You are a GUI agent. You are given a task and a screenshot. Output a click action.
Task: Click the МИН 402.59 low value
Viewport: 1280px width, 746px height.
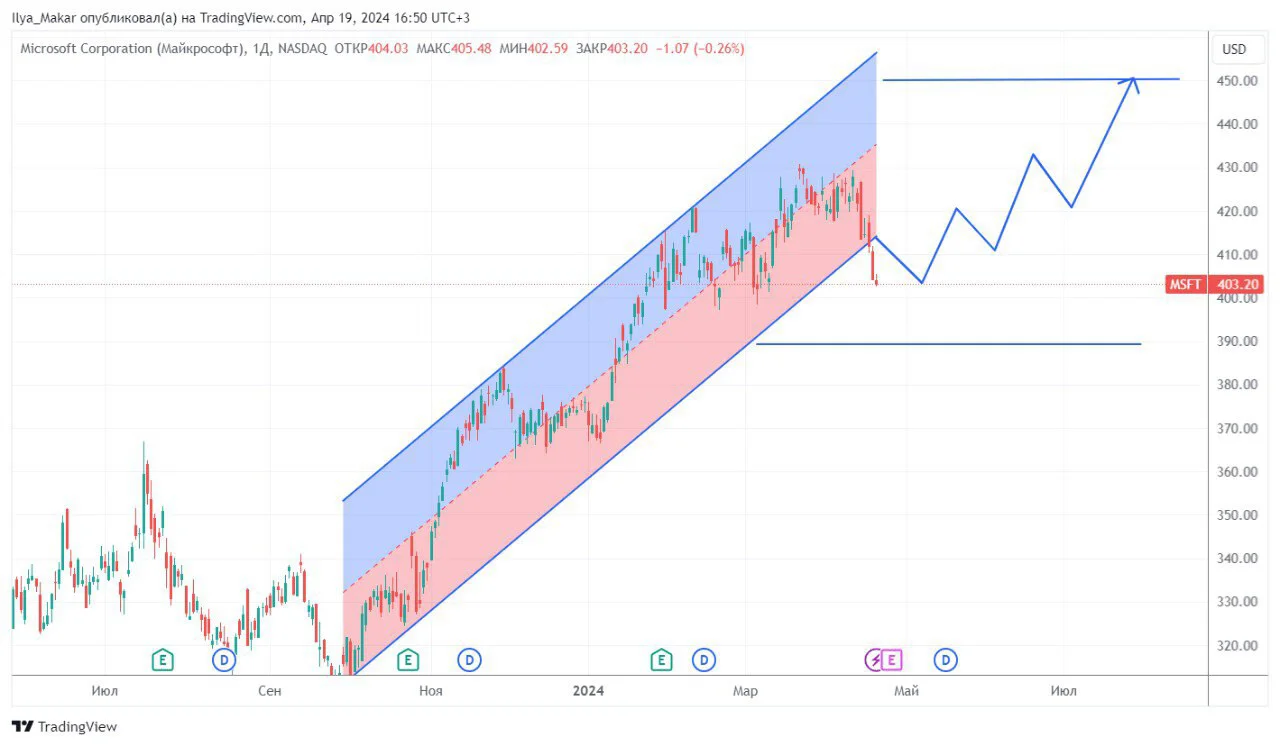534,48
